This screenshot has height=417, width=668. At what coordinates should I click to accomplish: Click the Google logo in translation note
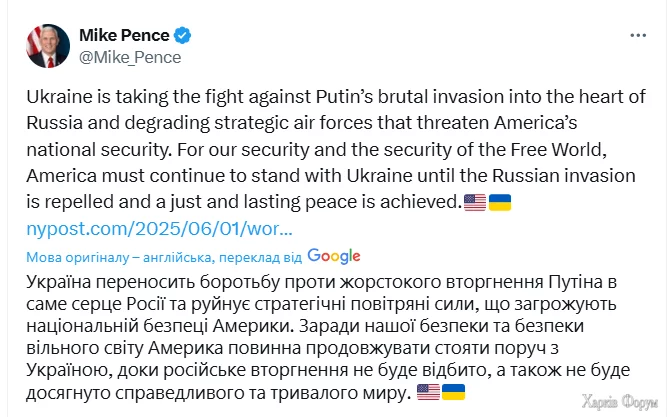(334, 255)
